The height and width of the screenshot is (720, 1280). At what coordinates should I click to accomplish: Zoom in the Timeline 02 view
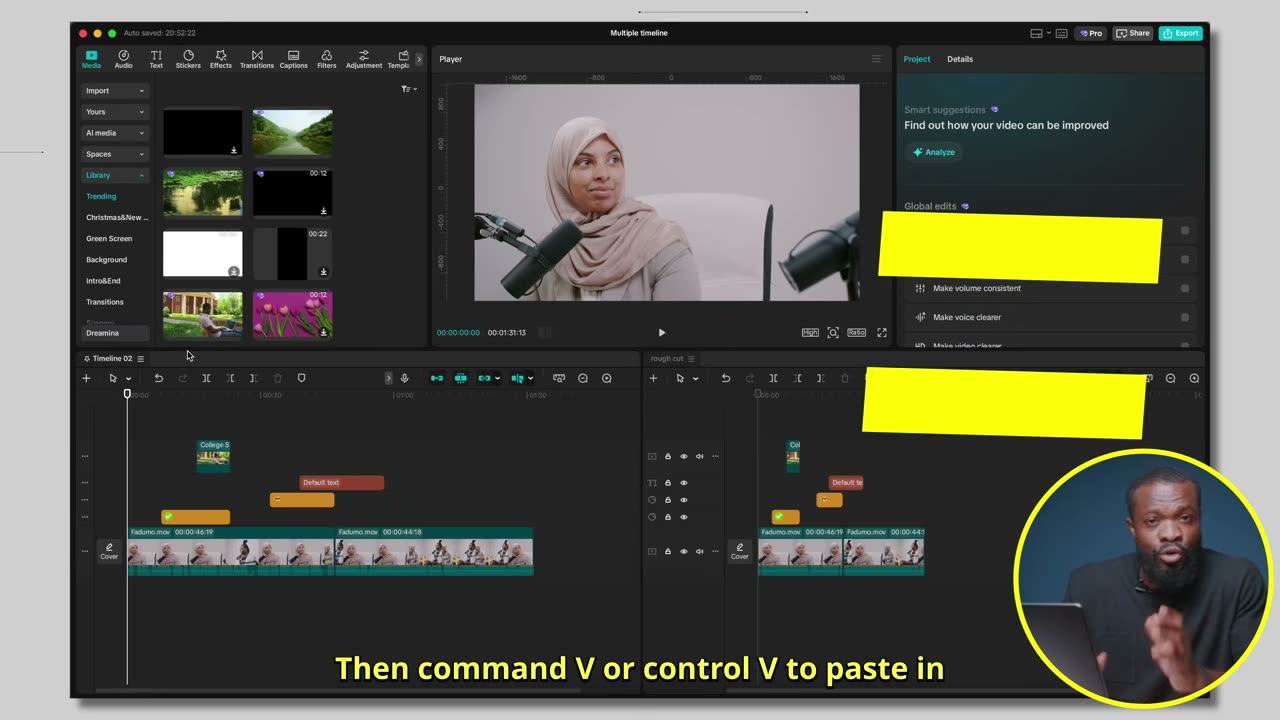pyautogui.click(x=607, y=378)
